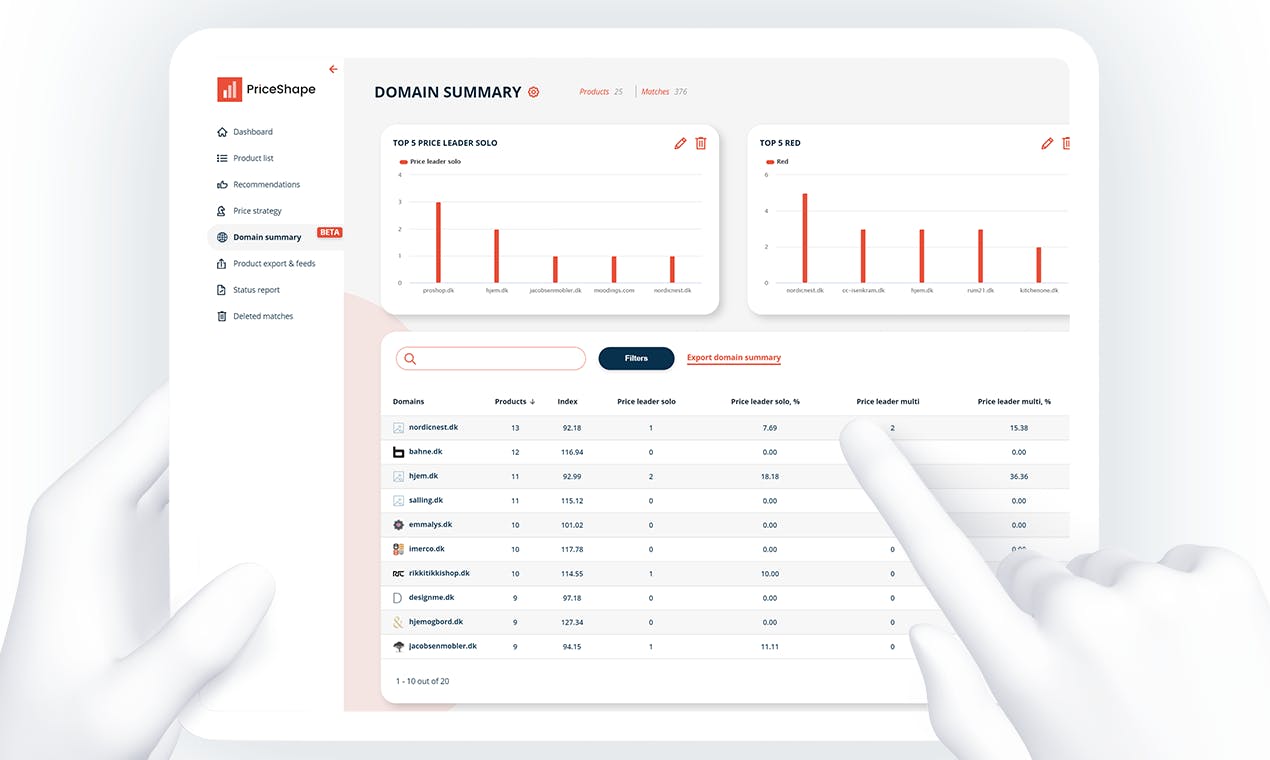Open the nordicnest.dk domain row
The width and height of the screenshot is (1270, 760).
(725, 427)
